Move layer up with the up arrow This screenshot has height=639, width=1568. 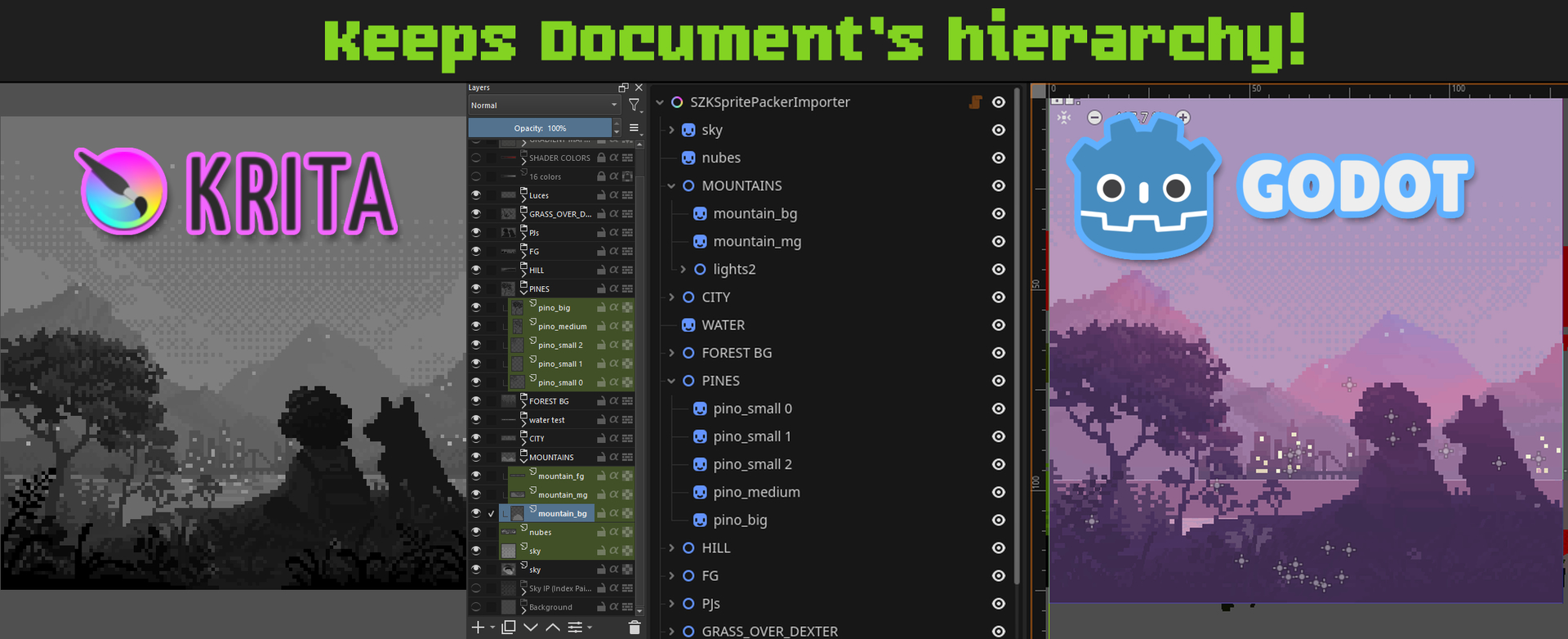[x=553, y=628]
